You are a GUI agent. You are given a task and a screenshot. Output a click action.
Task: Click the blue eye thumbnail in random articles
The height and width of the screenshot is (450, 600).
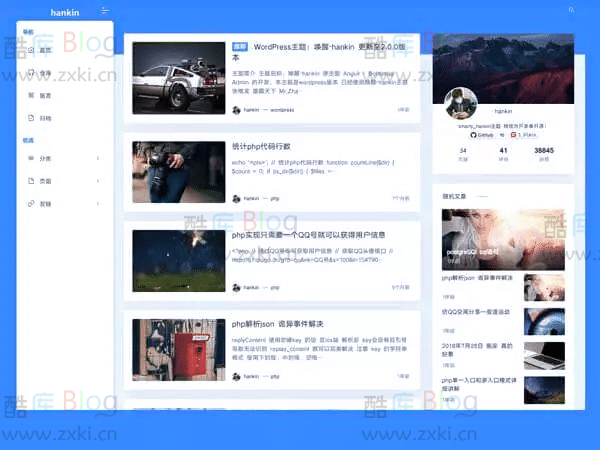coord(544,321)
